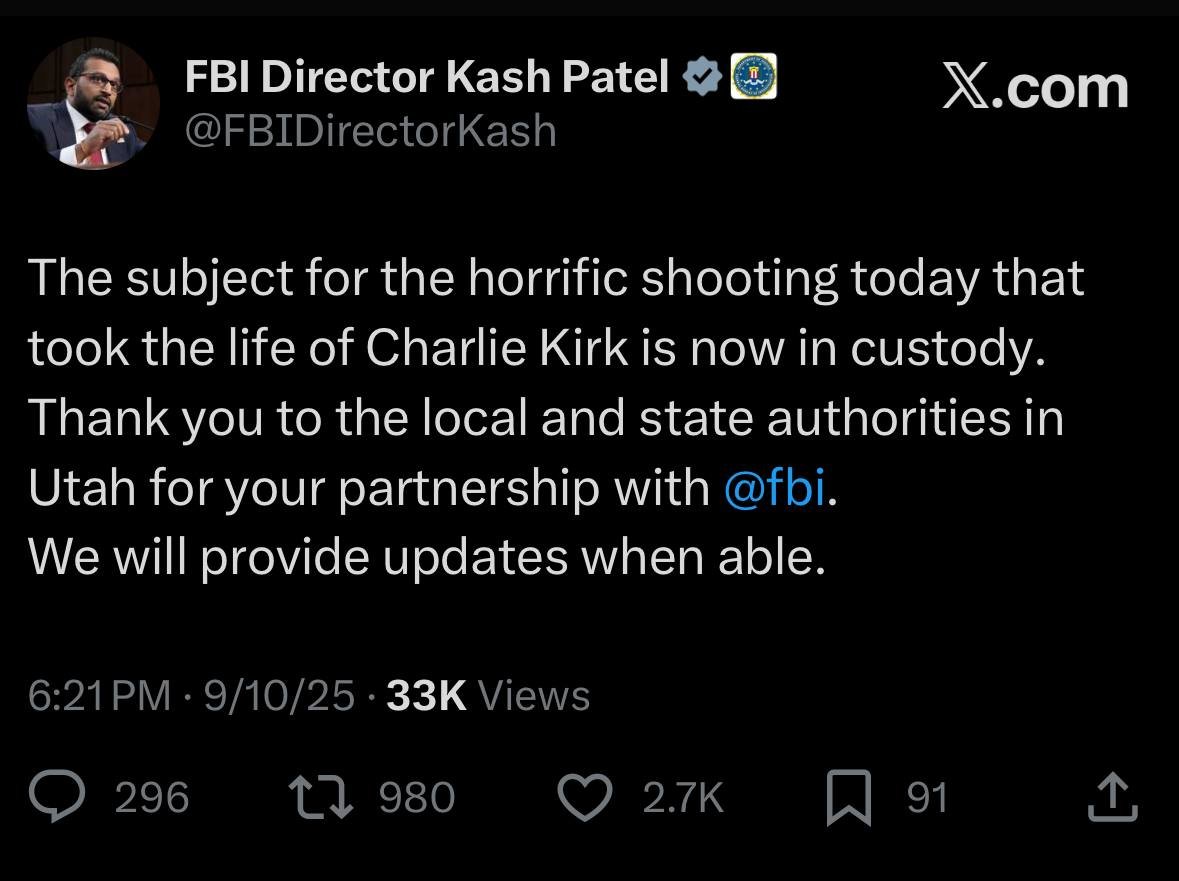Click the 9/10/25 post date

pos(279,696)
